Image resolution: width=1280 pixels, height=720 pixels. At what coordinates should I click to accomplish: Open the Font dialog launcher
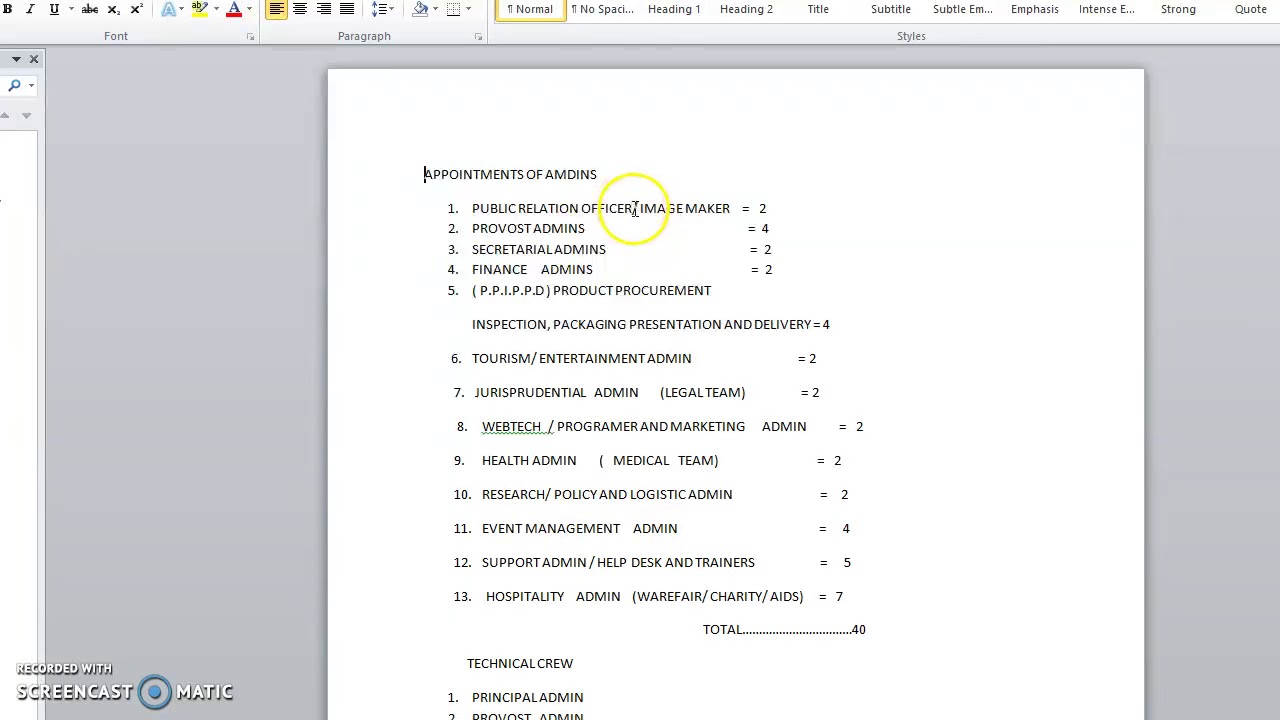(x=250, y=37)
